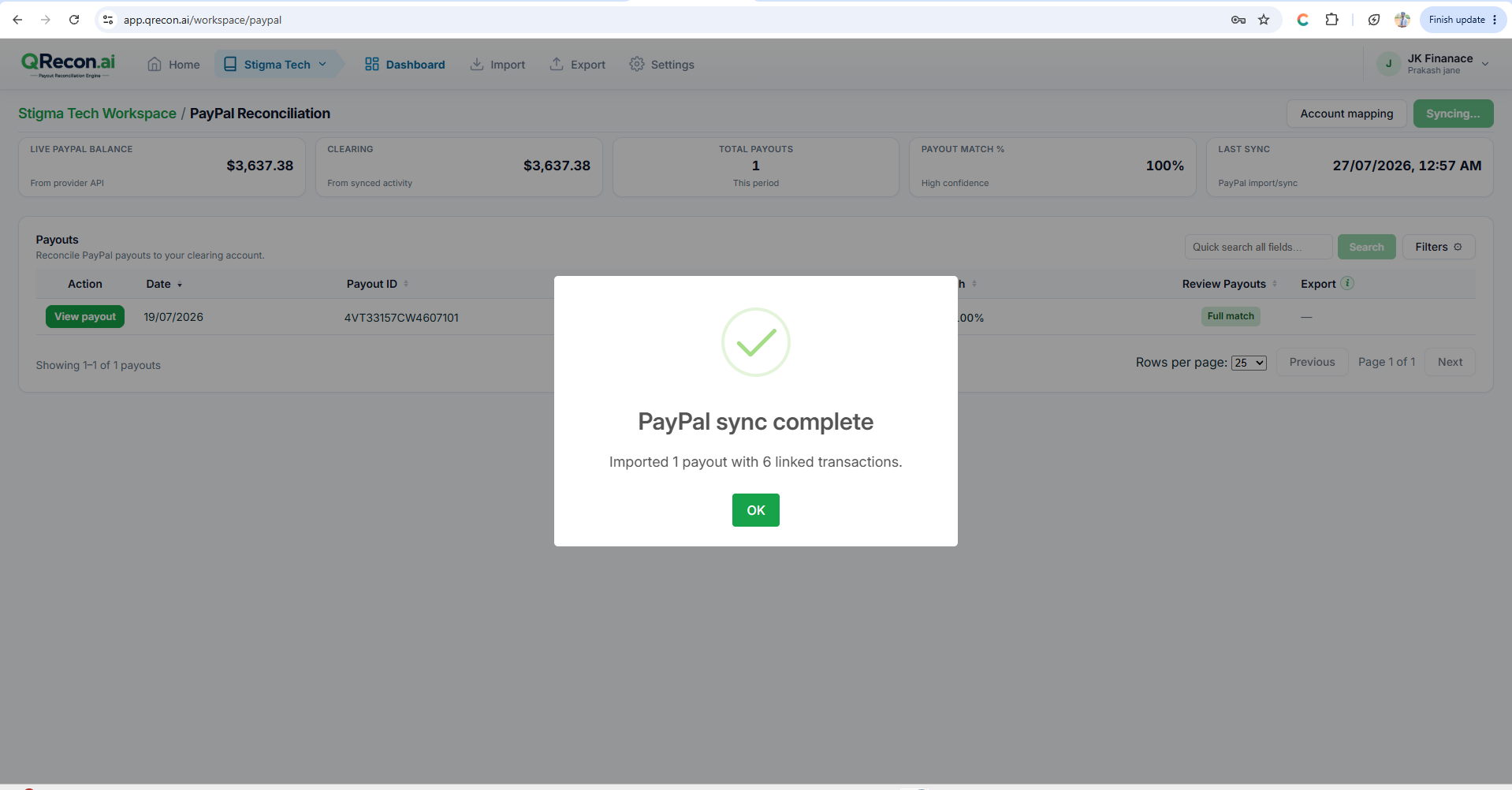
Task: Open the Dashboard nav item
Action: pos(405,65)
